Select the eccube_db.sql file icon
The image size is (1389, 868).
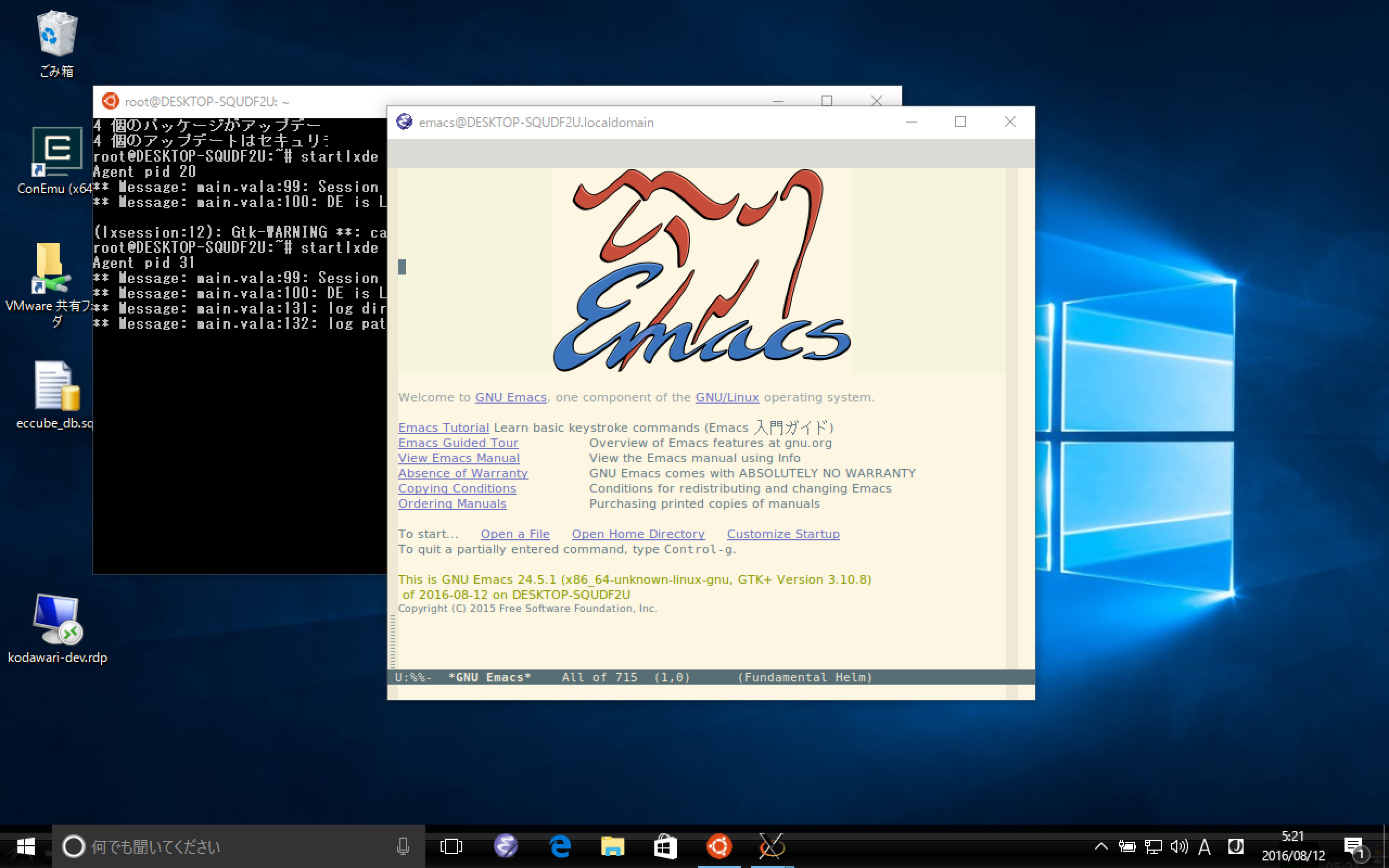(x=56, y=395)
